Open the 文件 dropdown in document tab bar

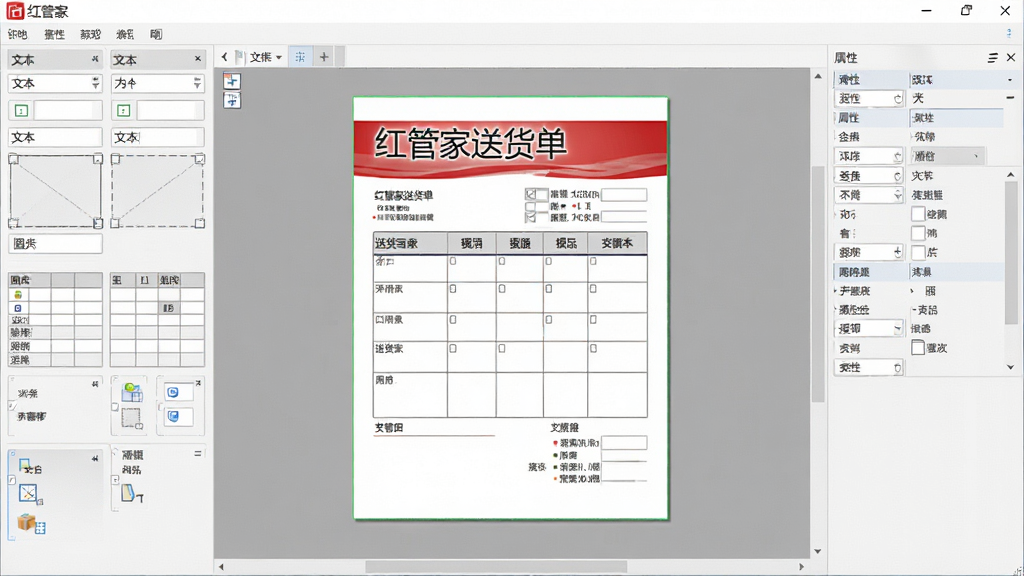pyautogui.click(x=279, y=57)
